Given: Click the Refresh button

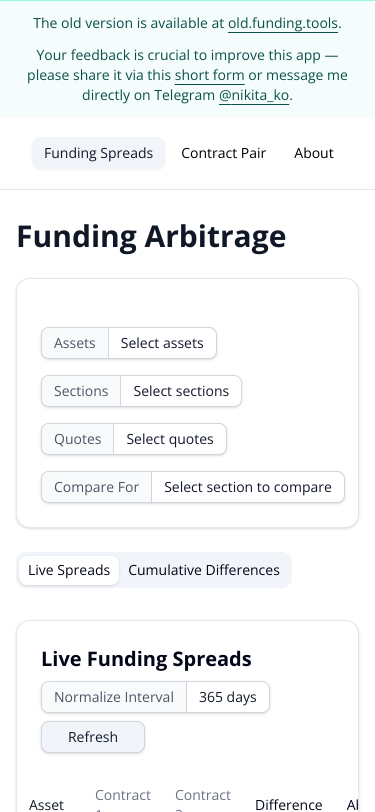Looking at the screenshot, I should click(x=93, y=737).
